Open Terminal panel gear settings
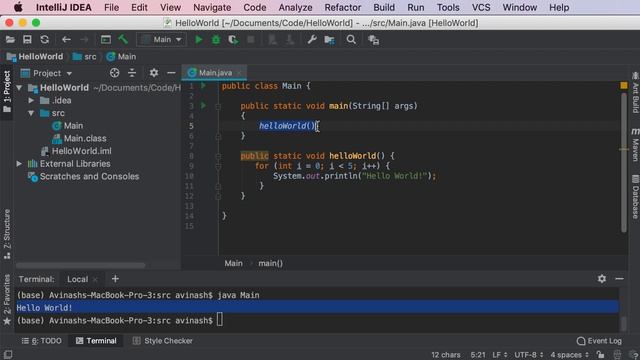This screenshot has width=640, height=360. tap(602, 279)
